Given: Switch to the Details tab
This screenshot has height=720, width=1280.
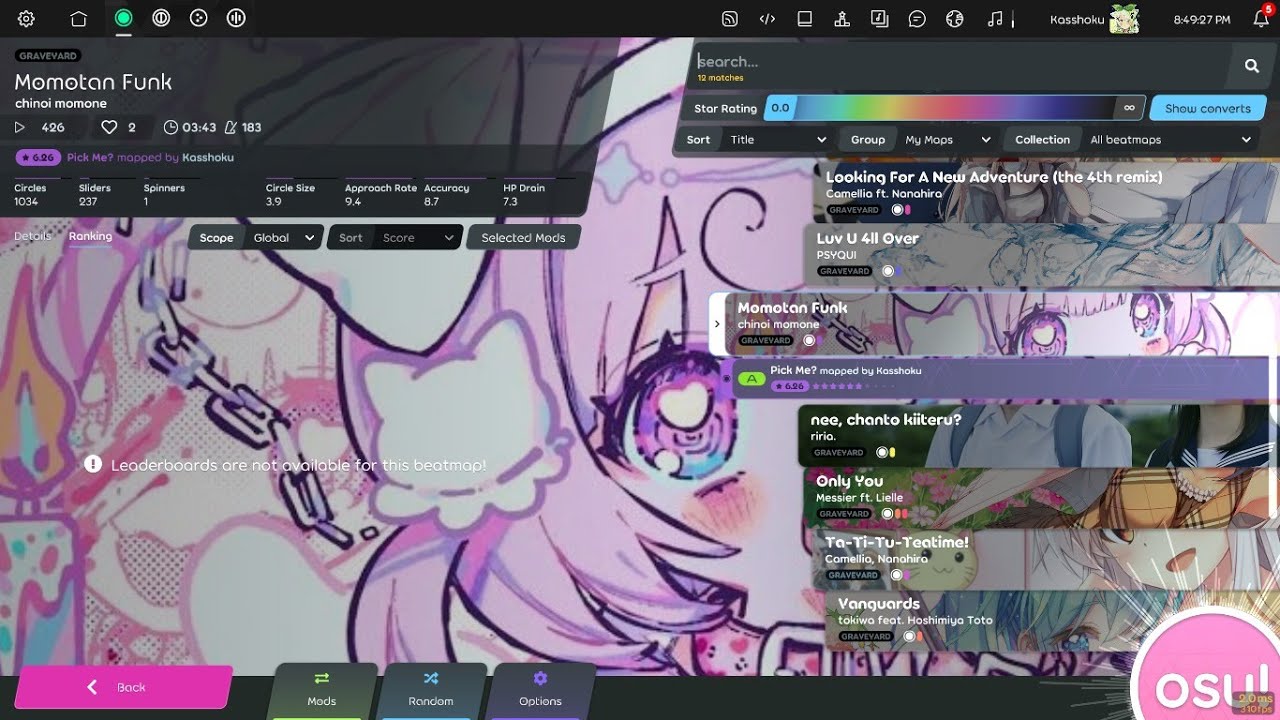Looking at the screenshot, I should coord(32,236).
